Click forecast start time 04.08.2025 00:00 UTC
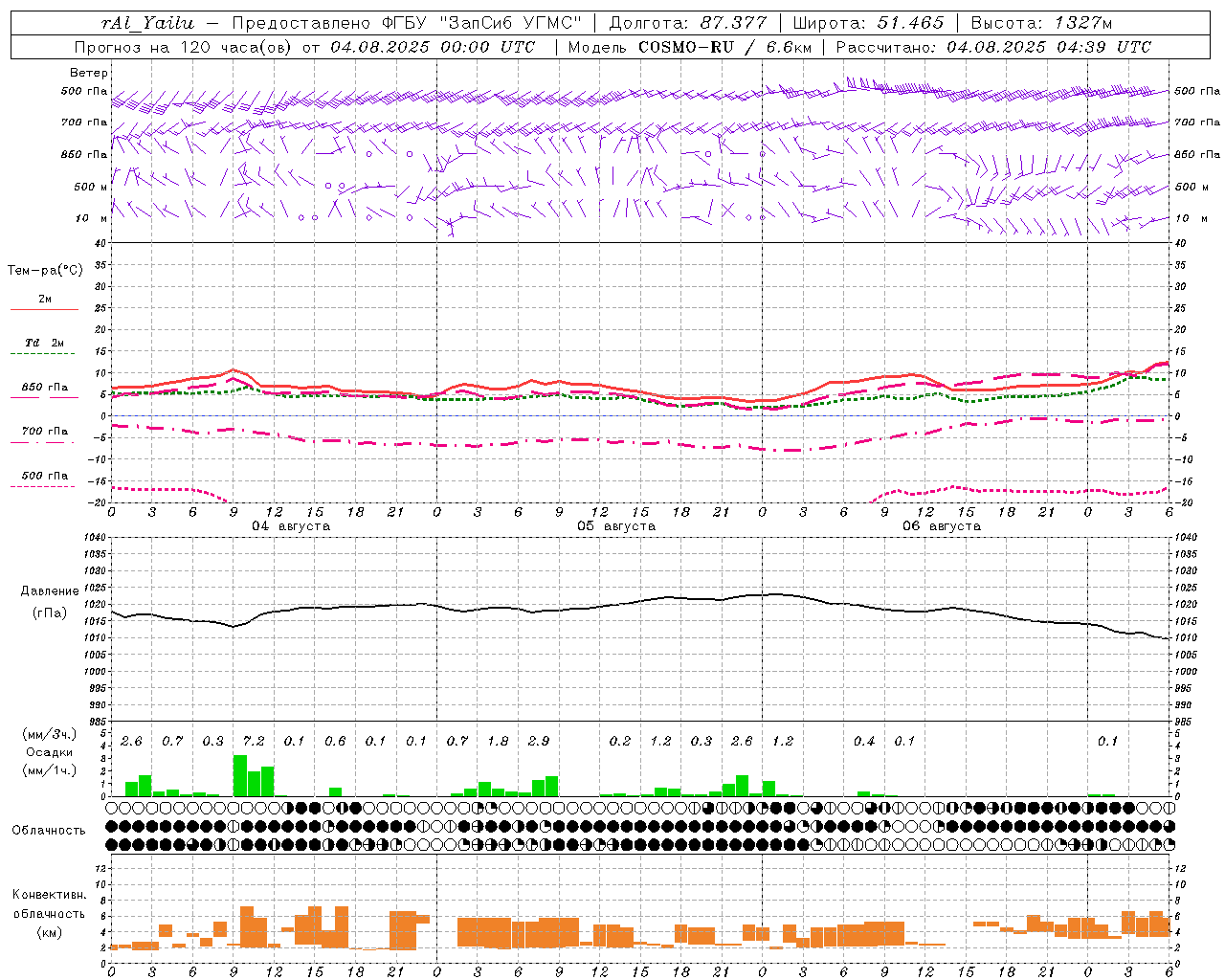 point(433,47)
